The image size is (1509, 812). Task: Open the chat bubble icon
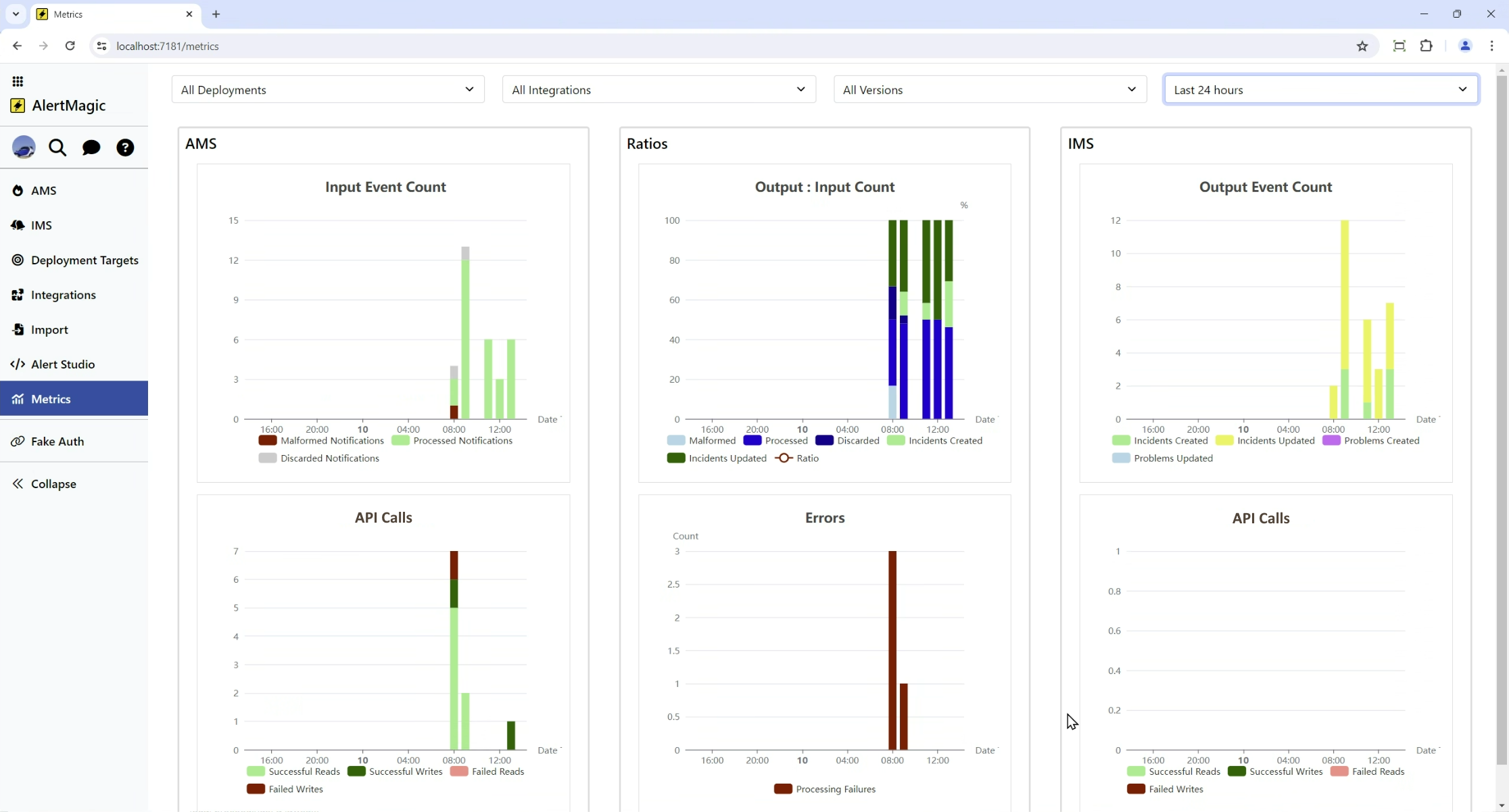pos(91,147)
